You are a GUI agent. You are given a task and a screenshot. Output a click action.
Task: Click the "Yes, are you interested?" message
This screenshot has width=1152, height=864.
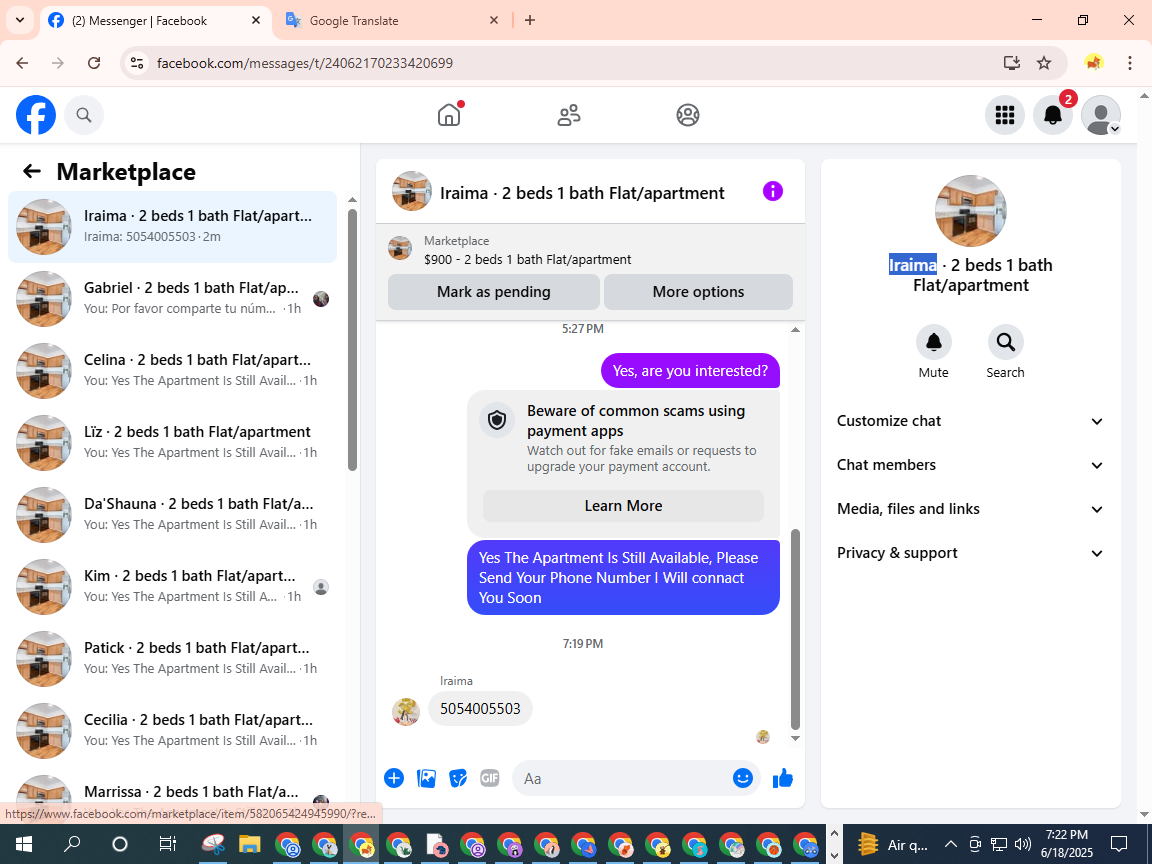690,370
